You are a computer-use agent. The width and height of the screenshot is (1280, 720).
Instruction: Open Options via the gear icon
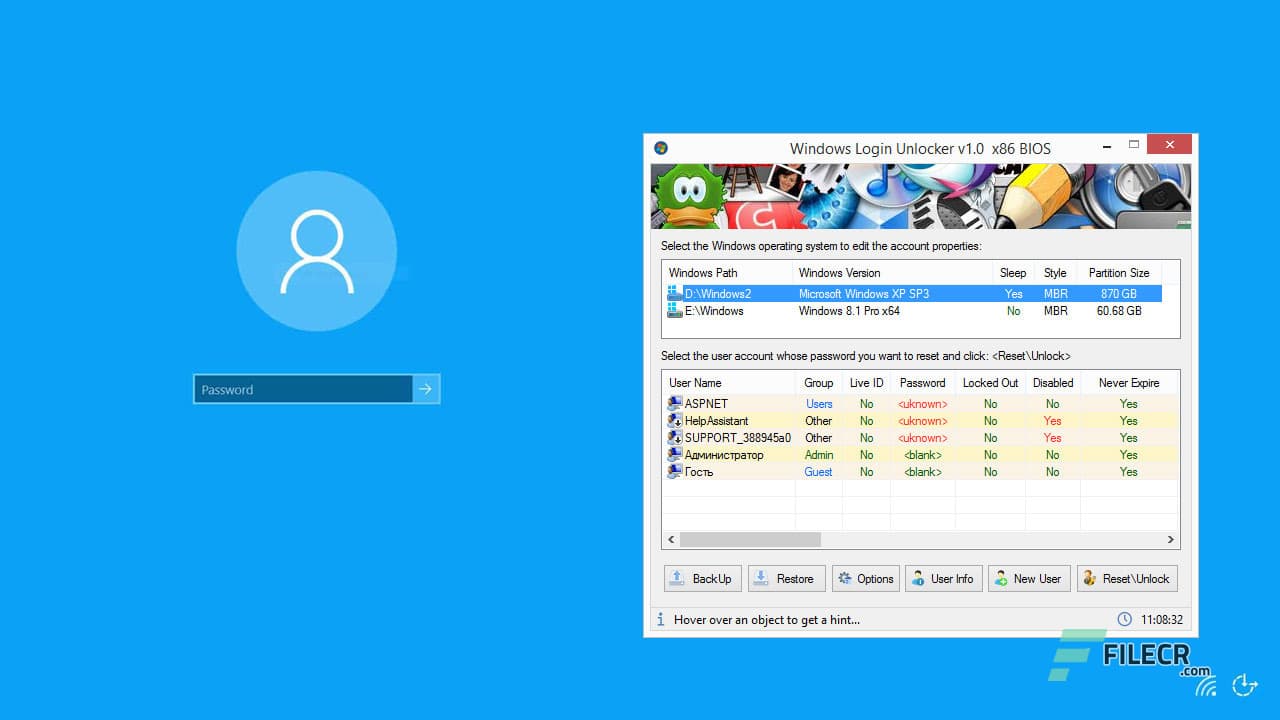844,578
